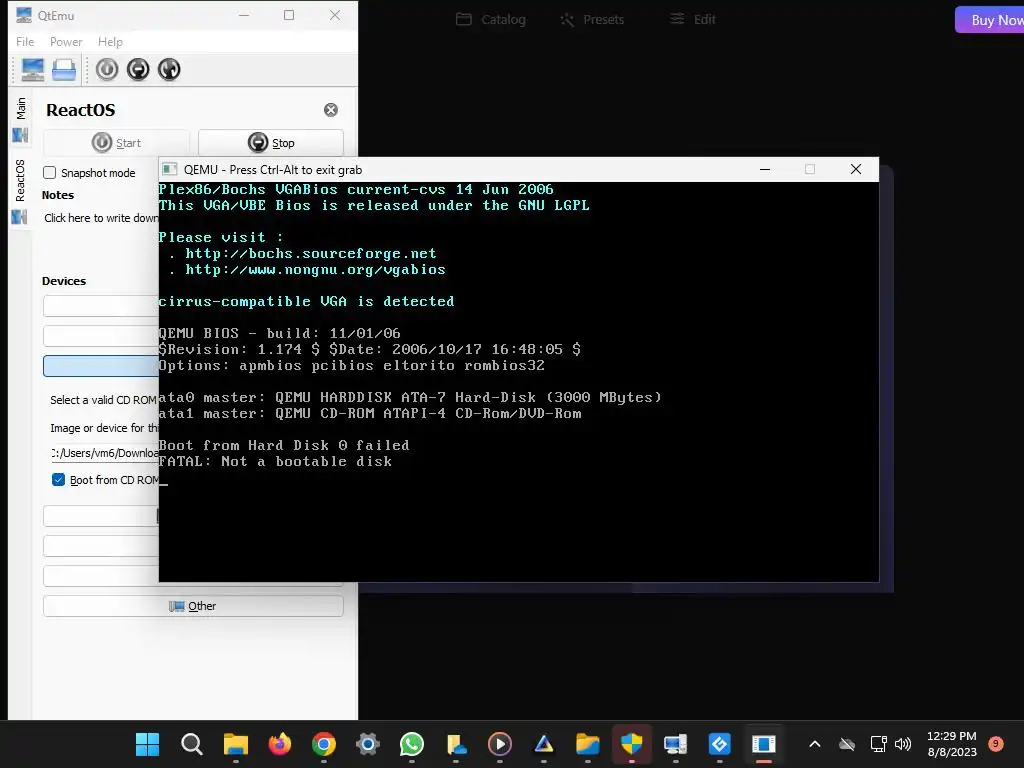This screenshot has height=768, width=1024.
Task: Launch Google Chrome from the taskbar
Action: click(x=323, y=744)
